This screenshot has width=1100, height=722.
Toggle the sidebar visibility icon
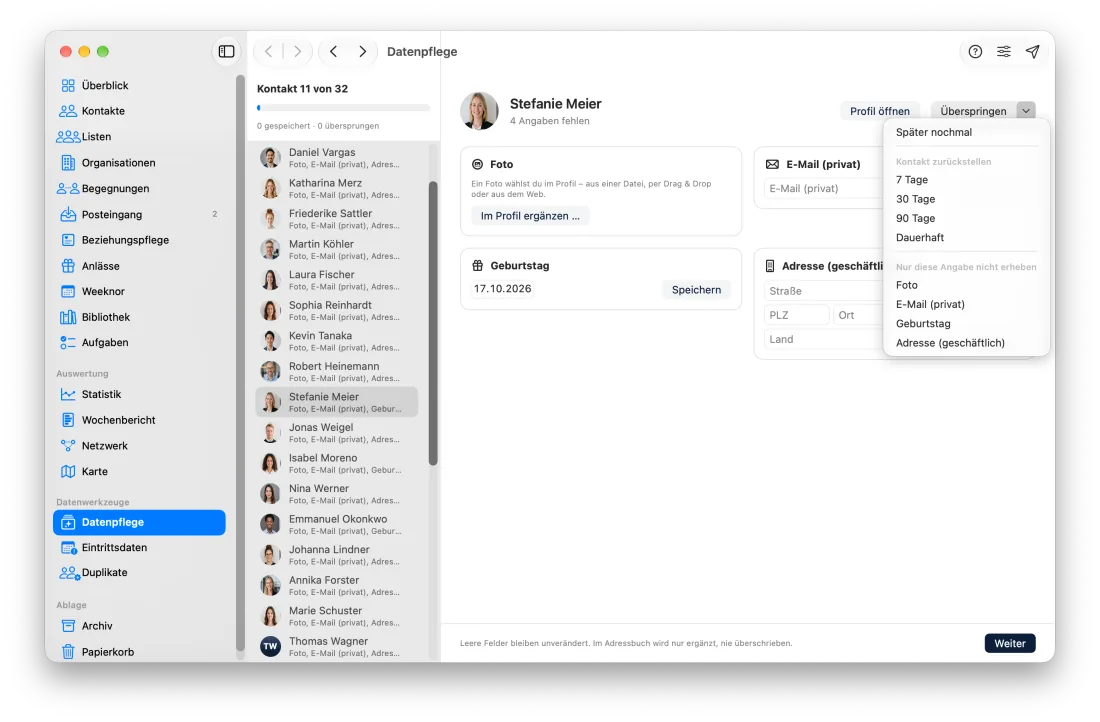tap(226, 51)
